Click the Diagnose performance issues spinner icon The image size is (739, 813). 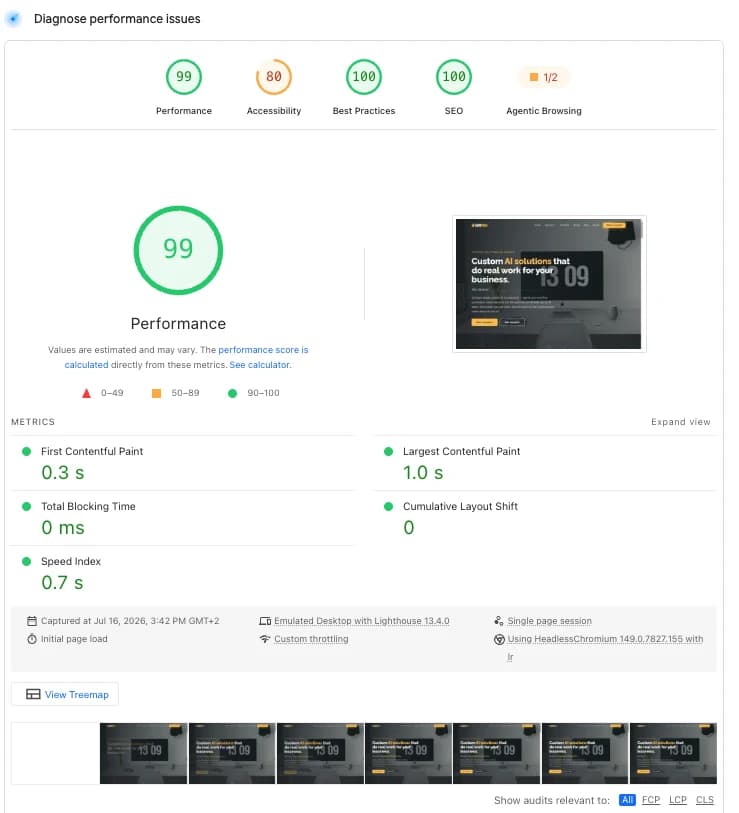13,19
